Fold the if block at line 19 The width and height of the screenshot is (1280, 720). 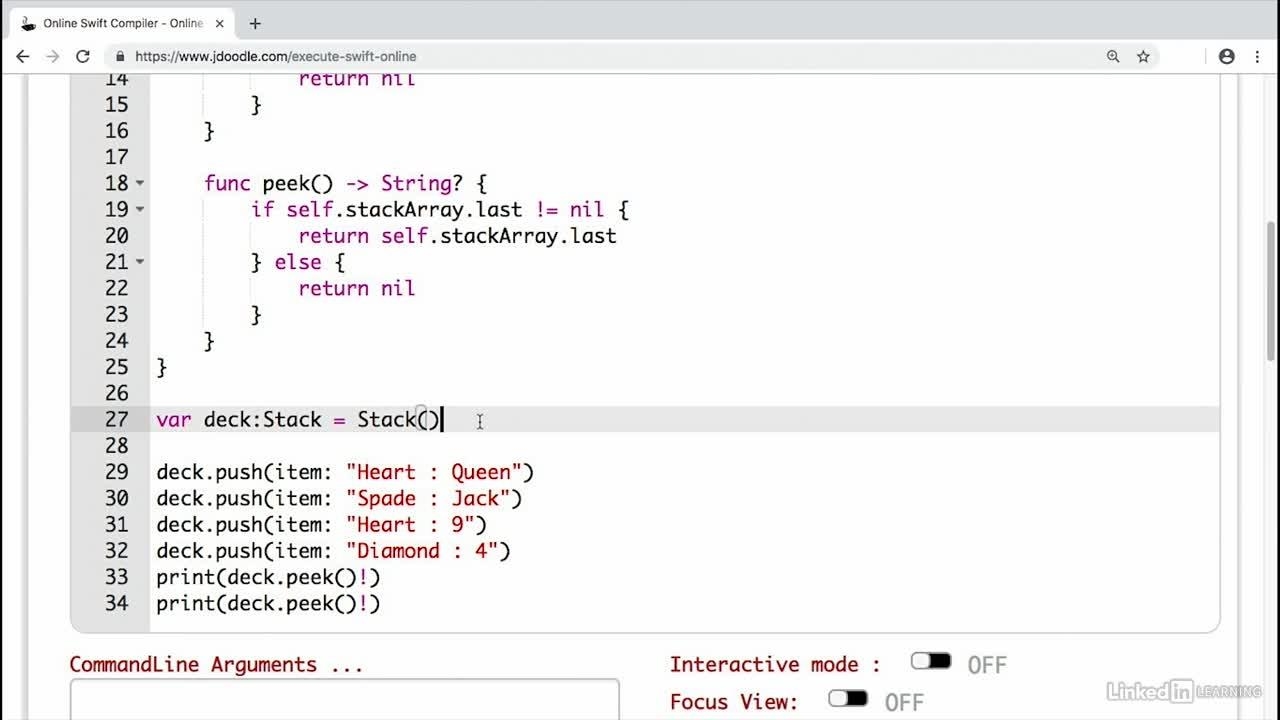140,210
